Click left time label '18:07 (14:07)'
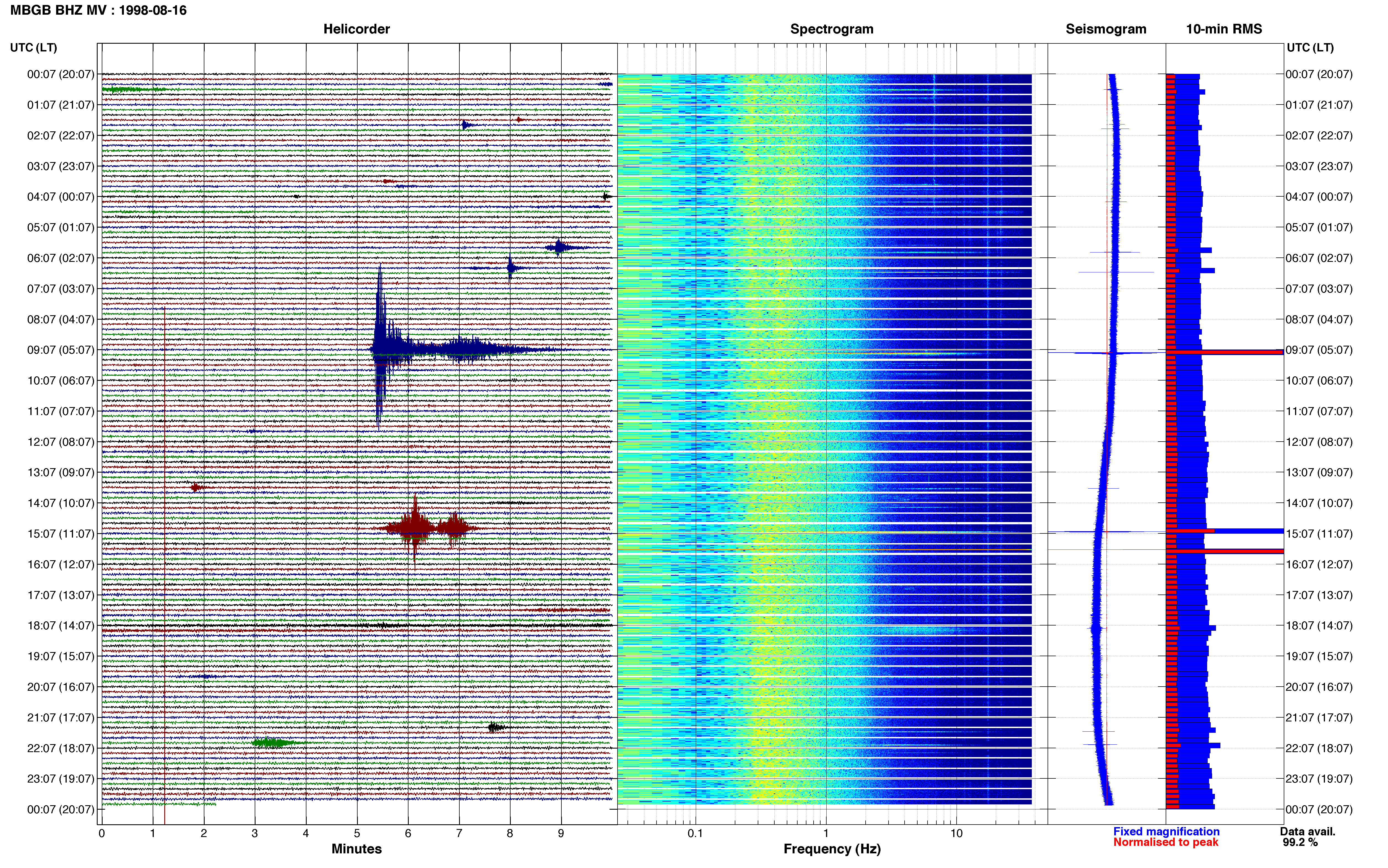 [61, 626]
